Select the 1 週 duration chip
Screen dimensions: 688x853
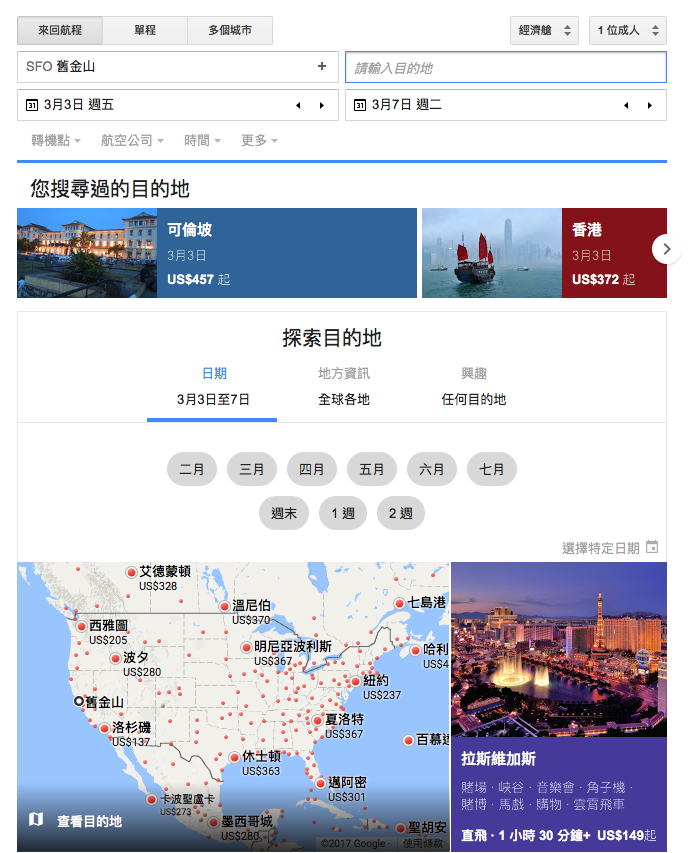tap(343, 513)
